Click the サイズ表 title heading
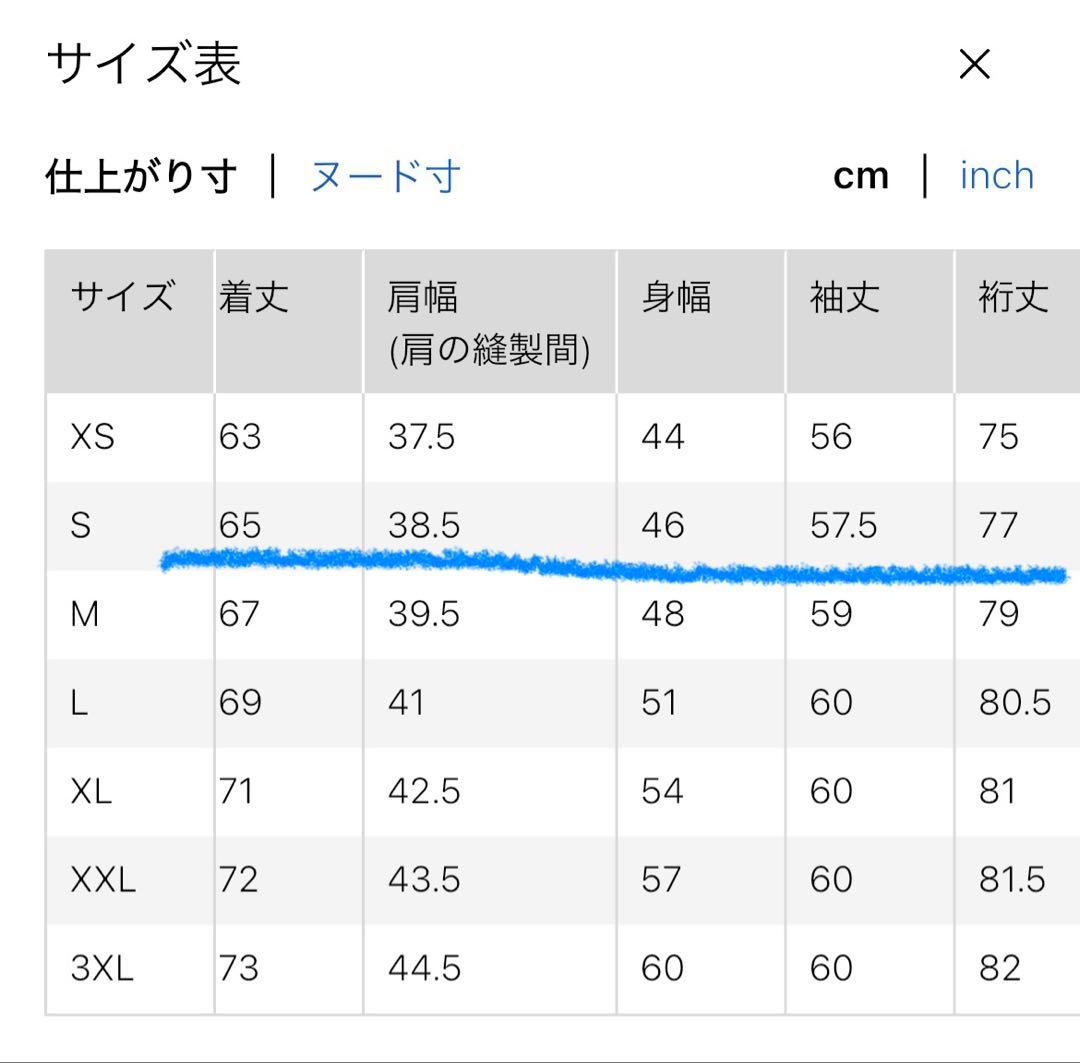 click(144, 63)
